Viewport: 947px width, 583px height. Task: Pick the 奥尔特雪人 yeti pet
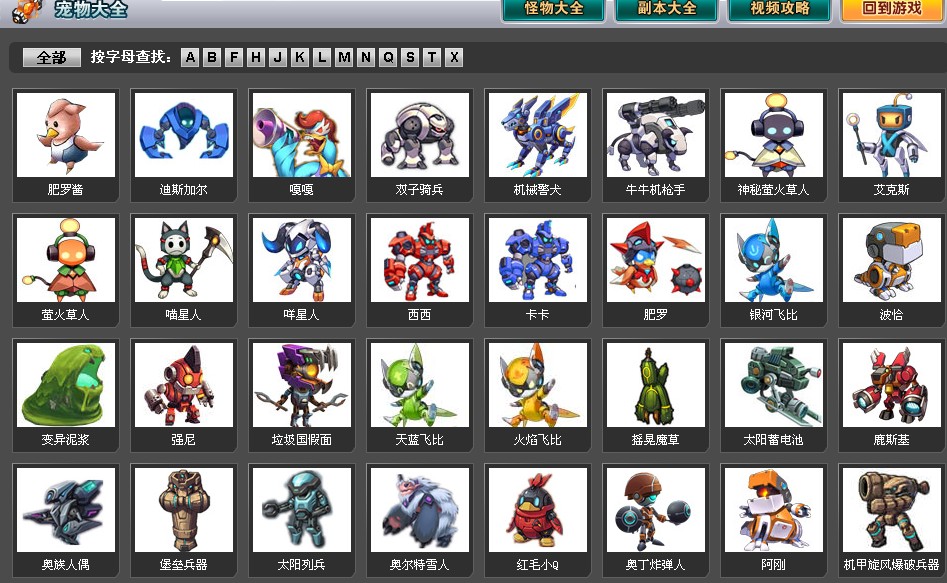click(x=420, y=510)
